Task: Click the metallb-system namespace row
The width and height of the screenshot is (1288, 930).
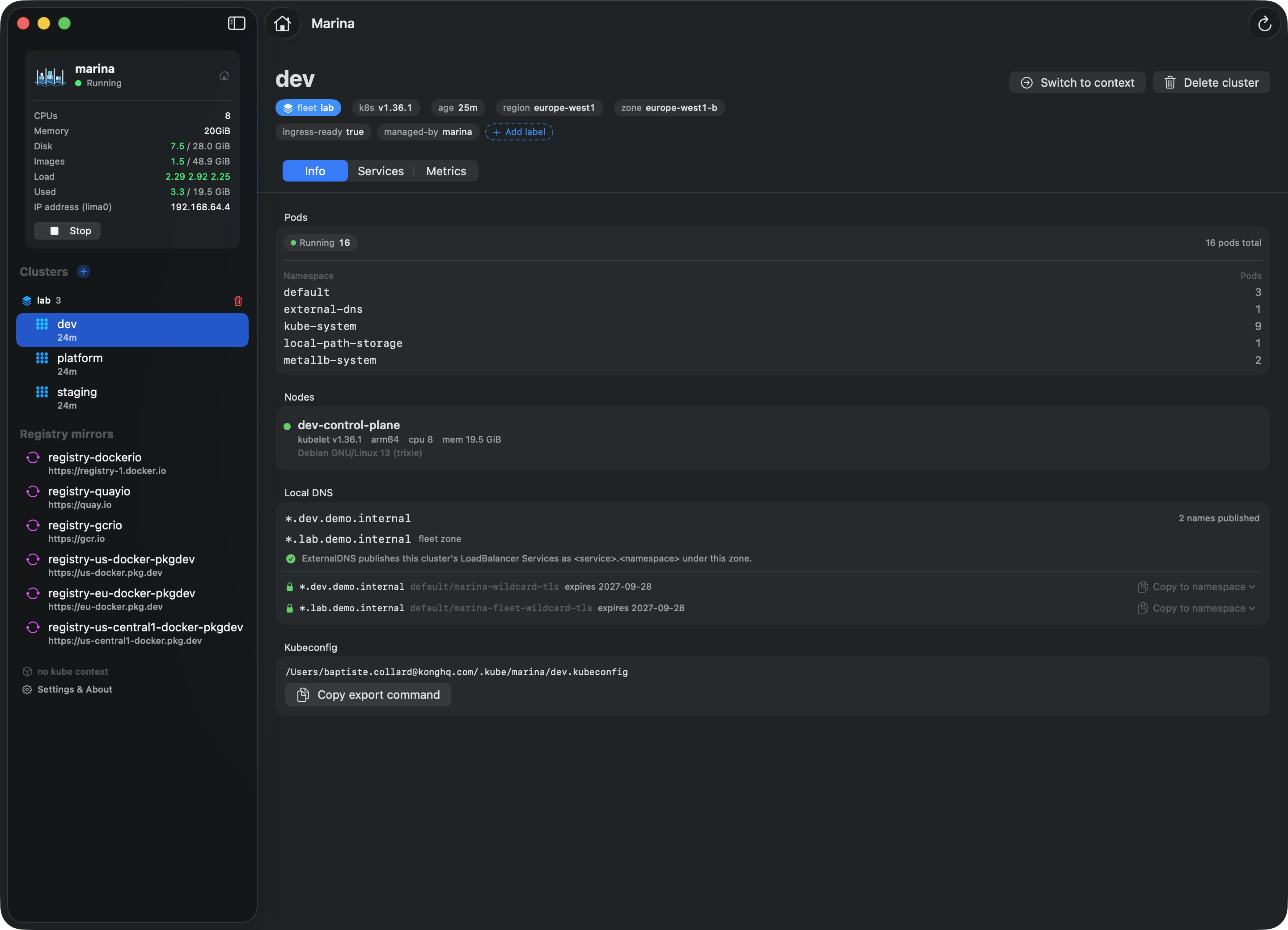Action: click(x=772, y=360)
